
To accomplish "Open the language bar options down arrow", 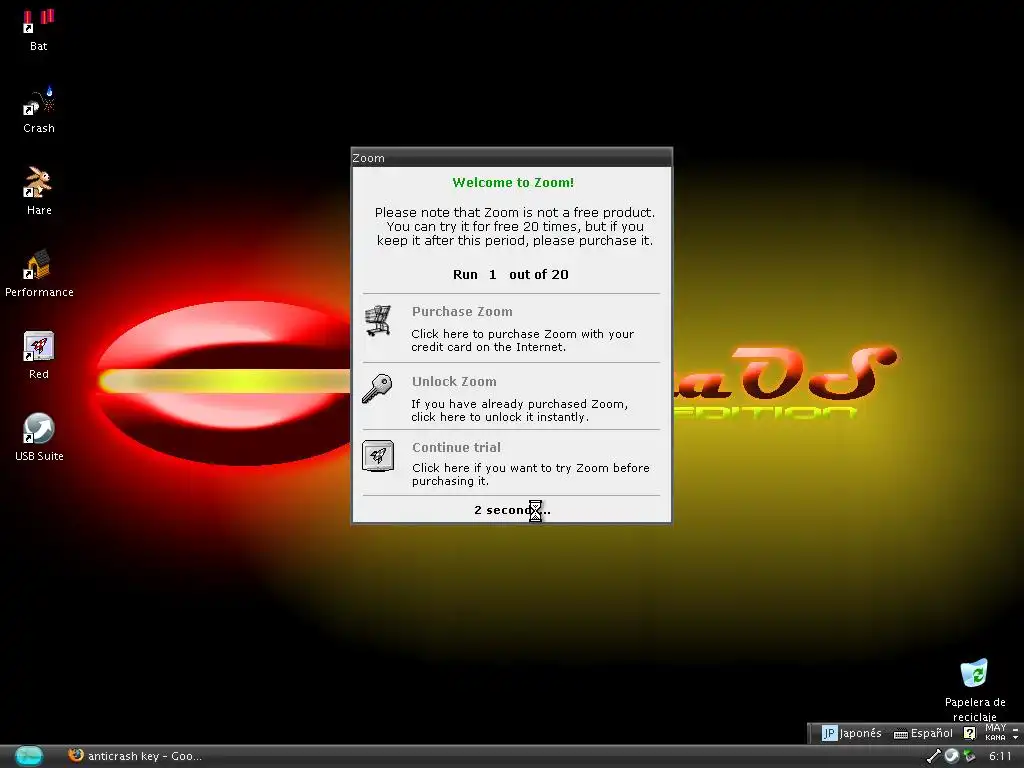I will (x=1016, y=738).
